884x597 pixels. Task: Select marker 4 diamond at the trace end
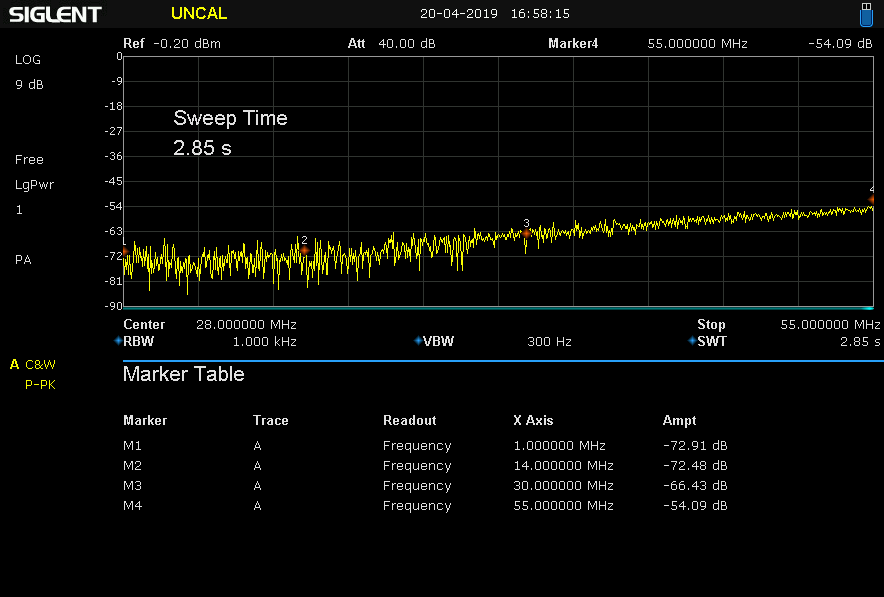coord(872,199)
